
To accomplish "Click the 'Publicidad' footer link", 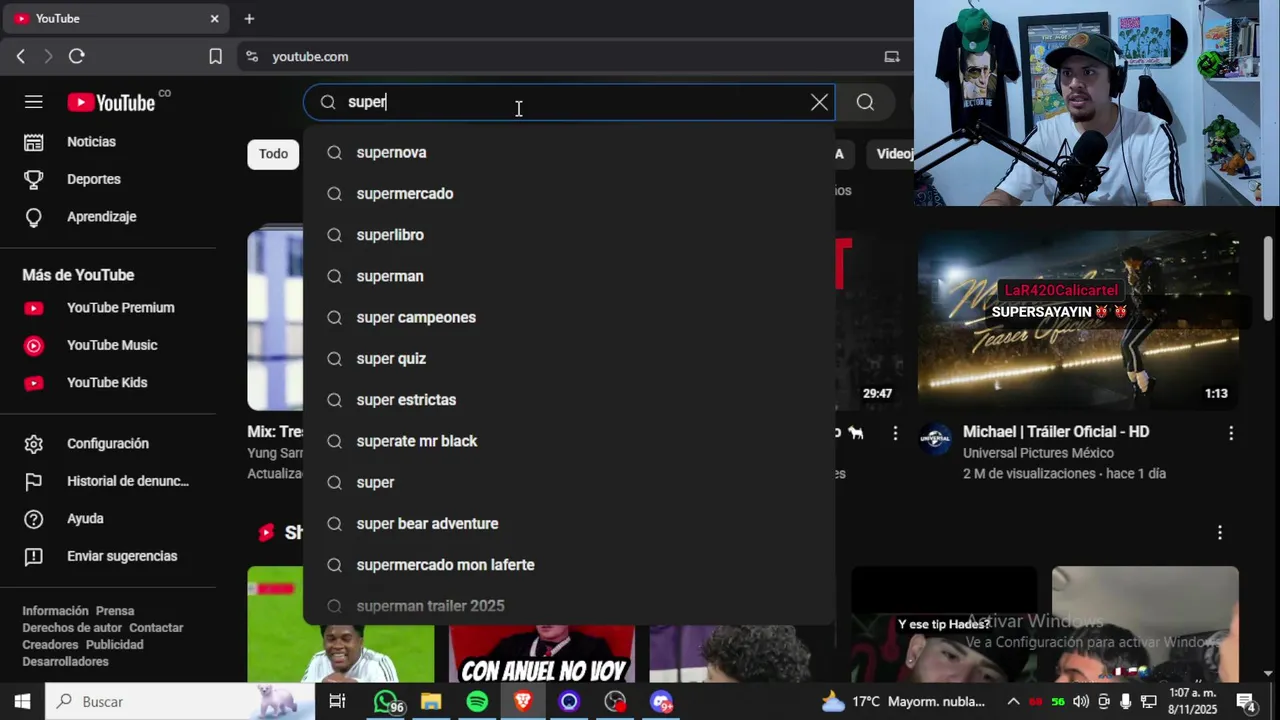I will tap(115, 645).
